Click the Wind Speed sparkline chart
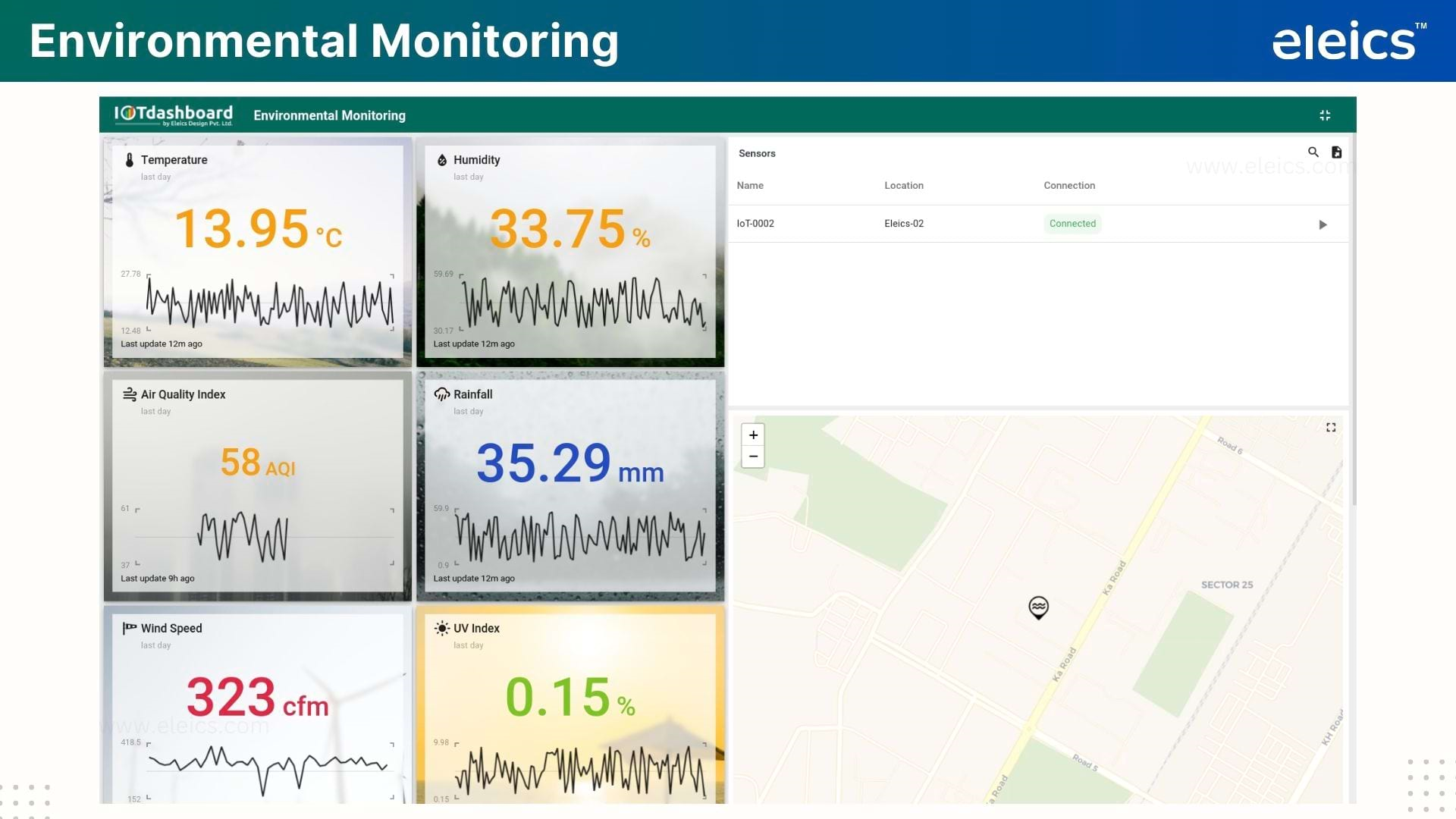 [x=270, y=770]
